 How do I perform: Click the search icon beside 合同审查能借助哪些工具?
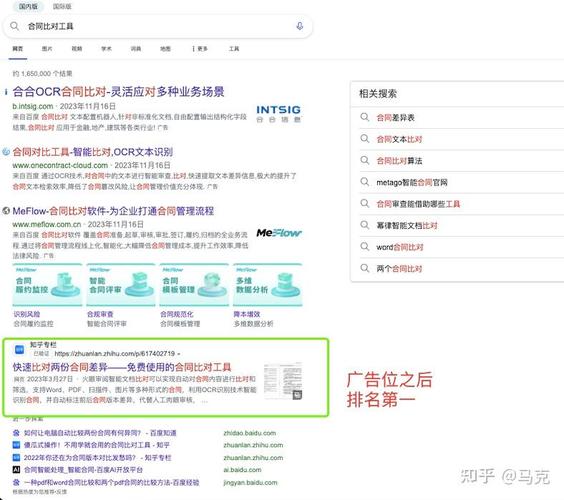pyautogui.click(x=365, y=204)
